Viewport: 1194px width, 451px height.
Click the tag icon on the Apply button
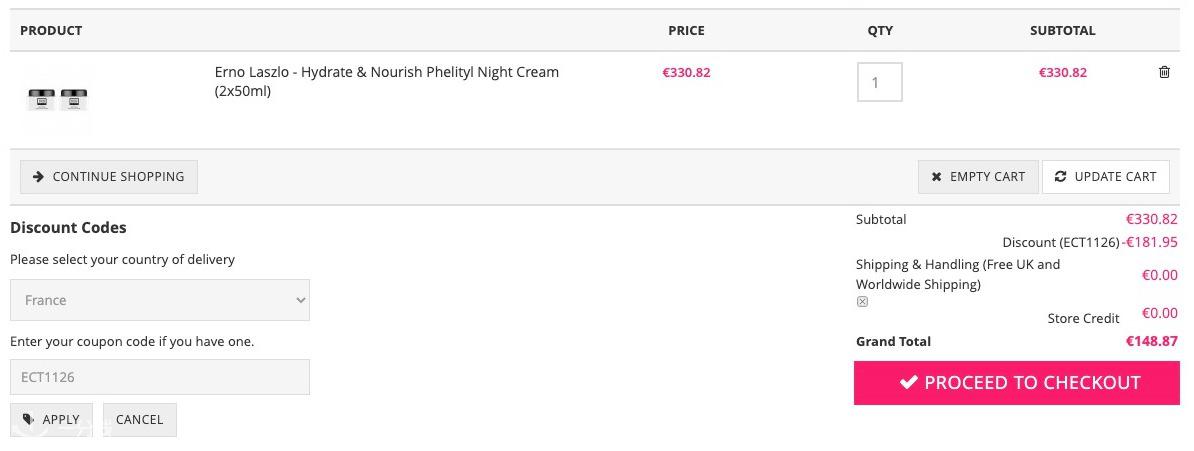pyautogui.click(x=28, y=420)
